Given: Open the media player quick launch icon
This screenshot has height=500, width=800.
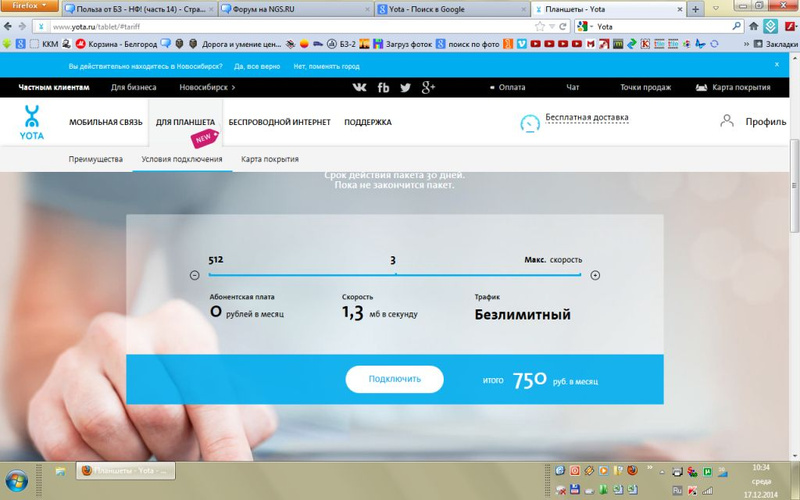Looking at the screenshot, I should [604, 470].
